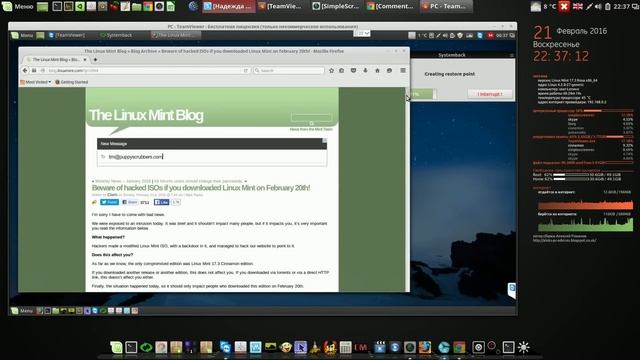Viewport: 640px width, 360px height.
Task: Click remote desktop tray clock 00:37
Action: [x=502, y=36]
